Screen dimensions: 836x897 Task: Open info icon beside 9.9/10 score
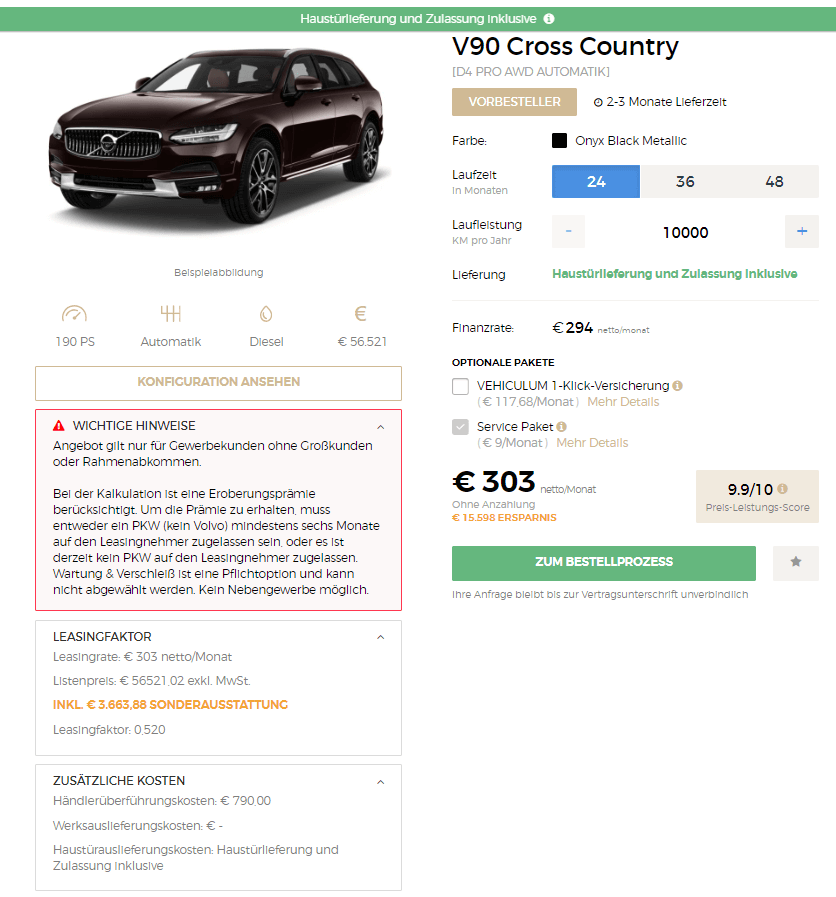point(782,489)
